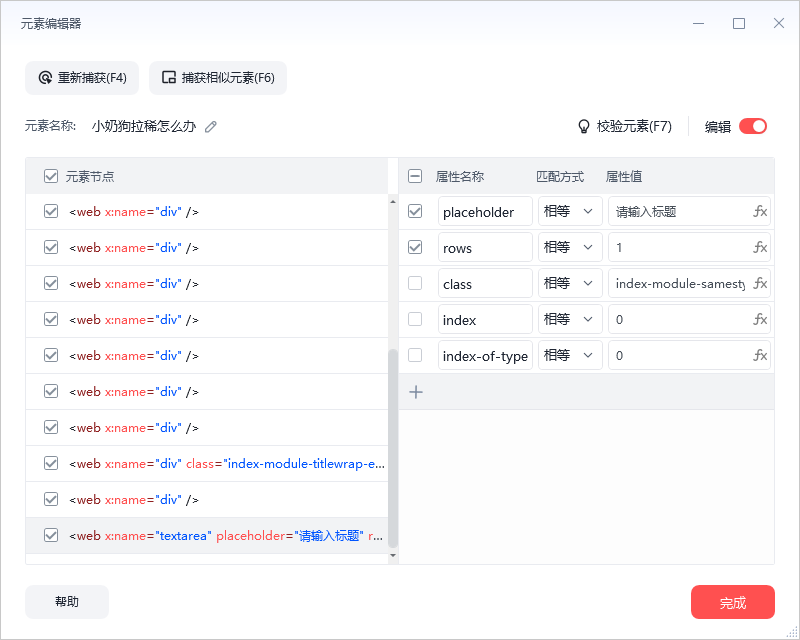Enable the class attribute checkbox
The width and height of the screenshot is (800, 640).
[x=416, y=284]
